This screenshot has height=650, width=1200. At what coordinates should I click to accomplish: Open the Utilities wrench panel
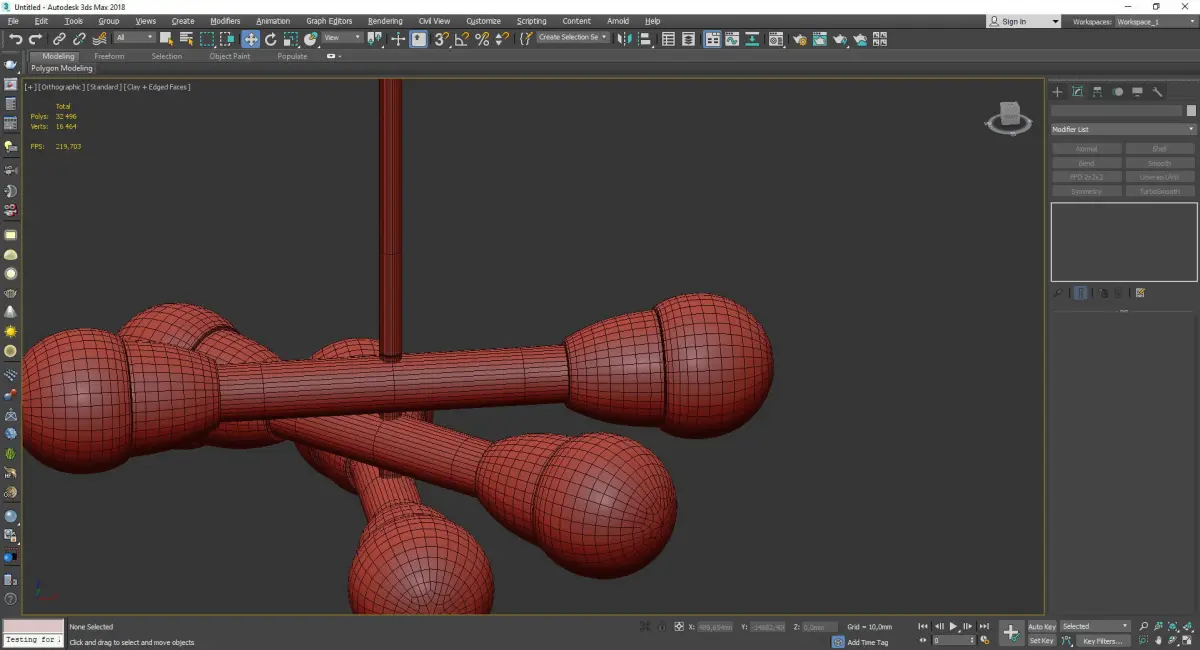1157,92
